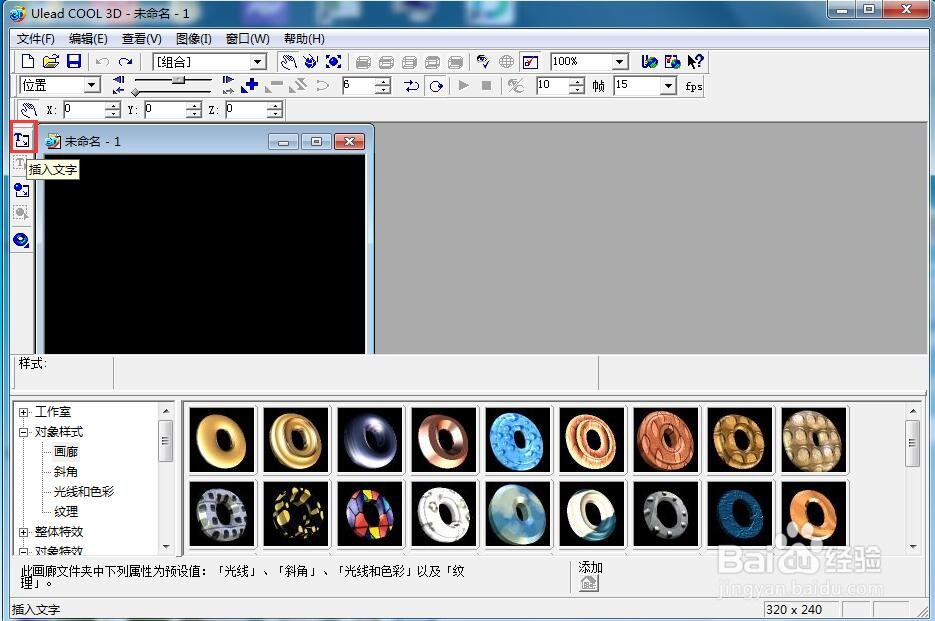Toggle loop animation mode button
The height and width of the screenshot is (621, 935).
point(436,86)
